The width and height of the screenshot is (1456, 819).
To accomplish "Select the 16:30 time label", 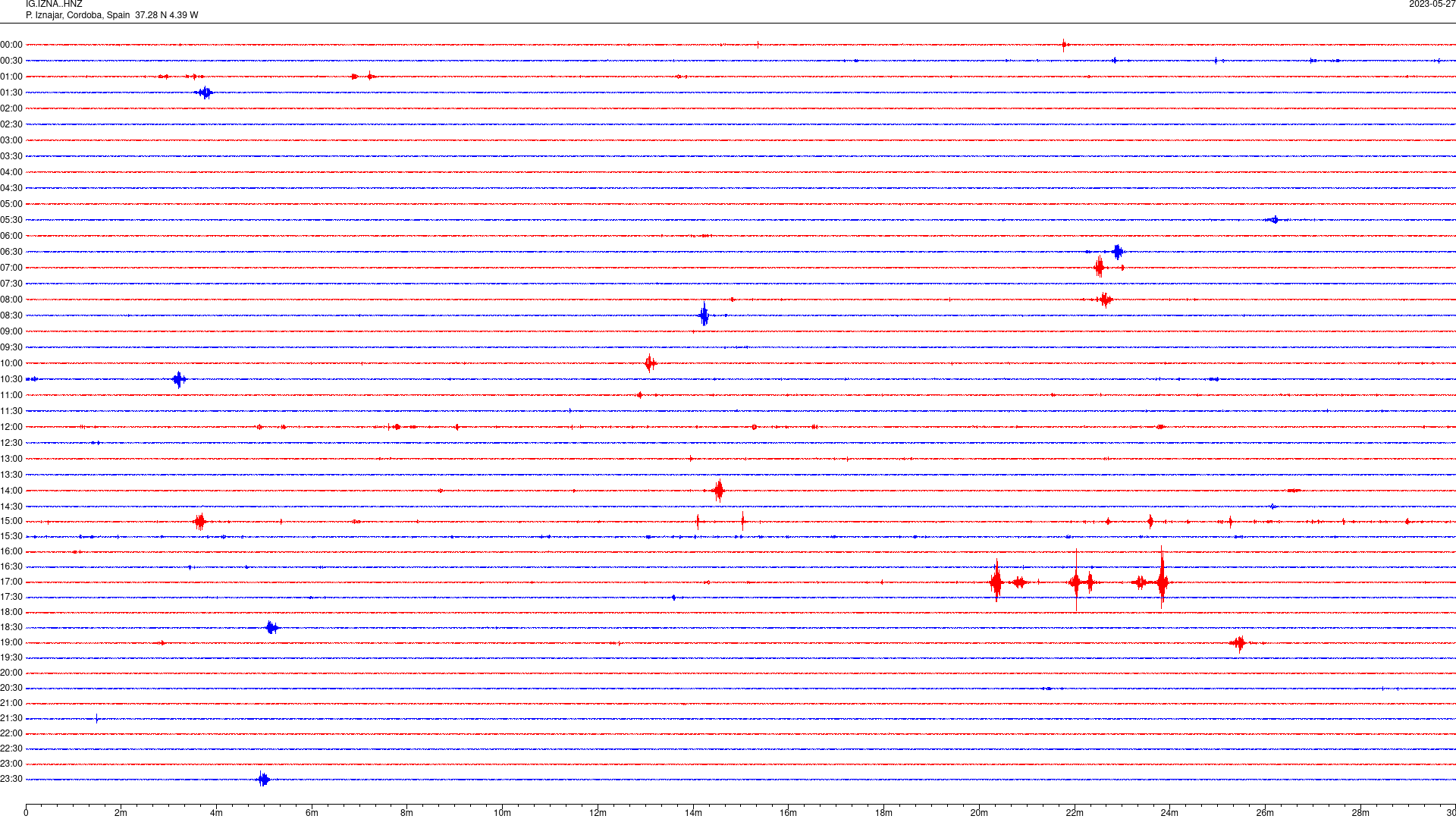I will [11, 566].
